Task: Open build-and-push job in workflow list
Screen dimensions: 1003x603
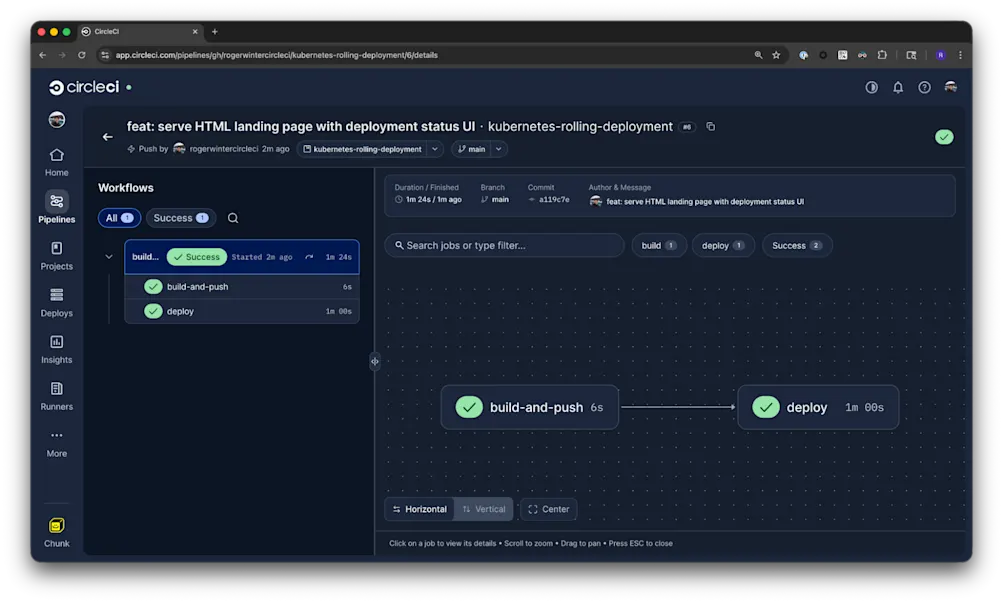Action: (242, 286)
